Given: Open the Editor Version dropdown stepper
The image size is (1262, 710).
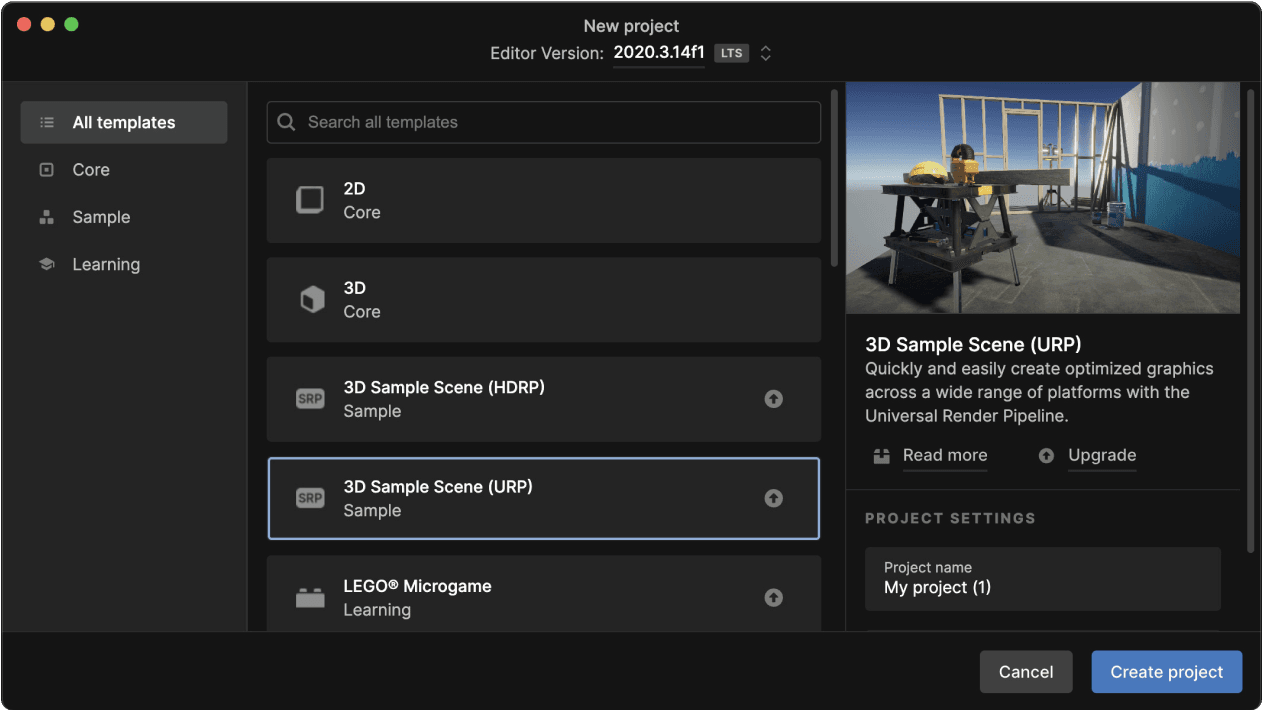Looking at the screenshot, I should 766,53.
